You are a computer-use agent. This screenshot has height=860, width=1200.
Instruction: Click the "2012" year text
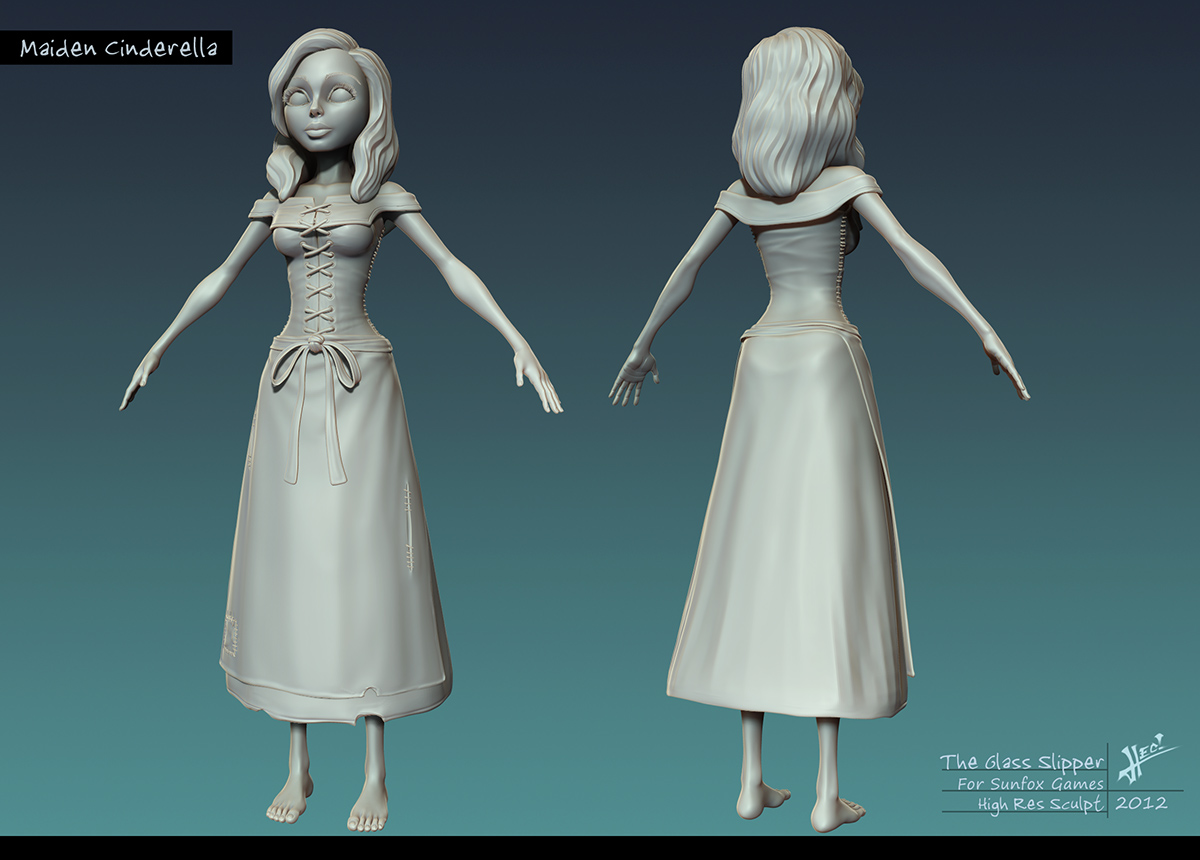(x=1141, y=803)
